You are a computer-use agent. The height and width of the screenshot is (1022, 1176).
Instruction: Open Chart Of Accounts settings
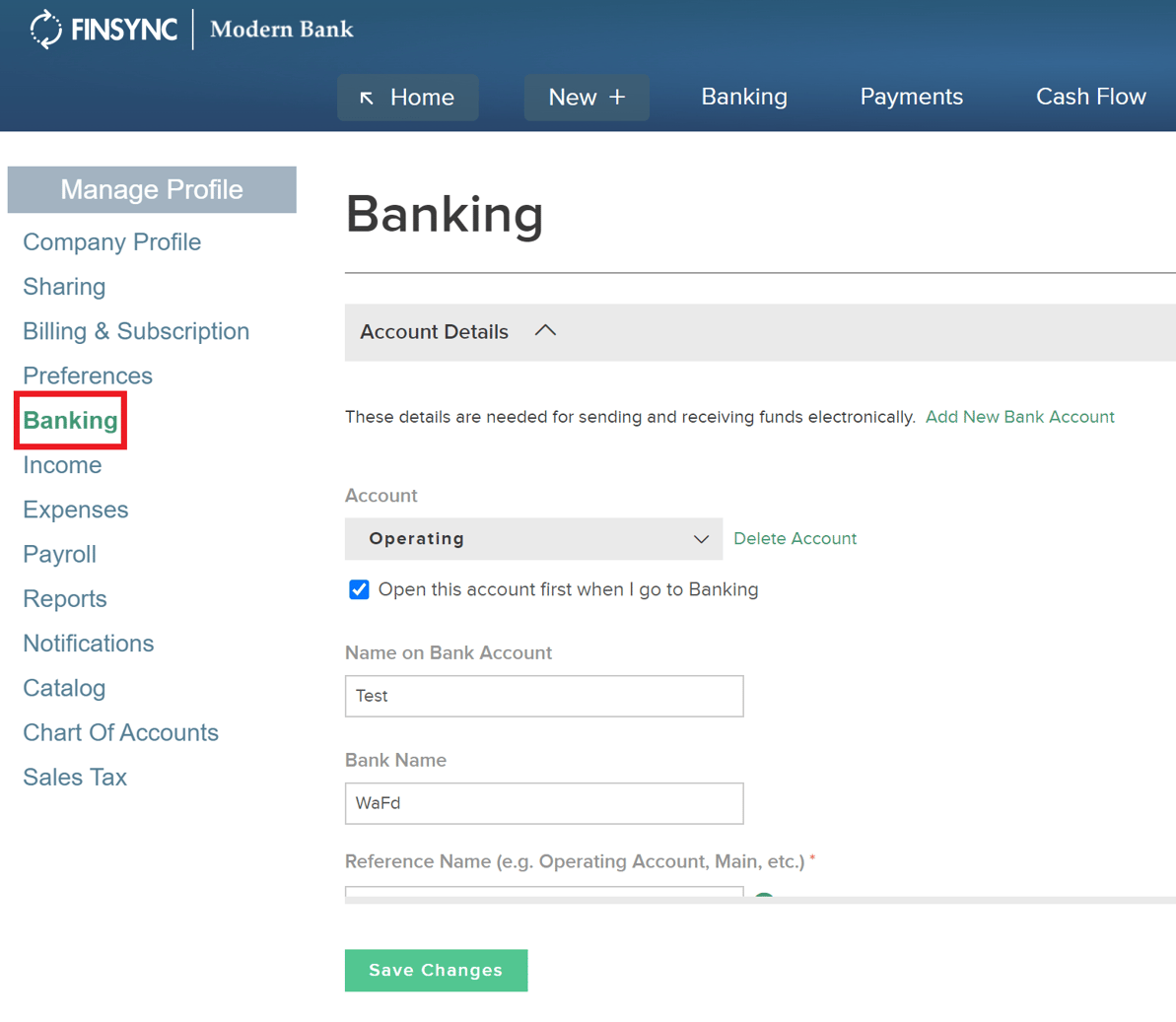tap(120, 732)
